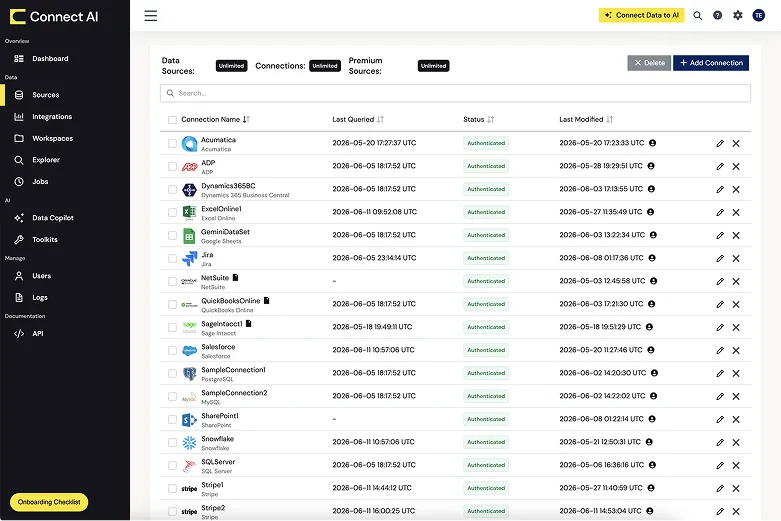Click the Authenticated status badge for Jira
Screen dimensions: 781x521
click(486, 258)
